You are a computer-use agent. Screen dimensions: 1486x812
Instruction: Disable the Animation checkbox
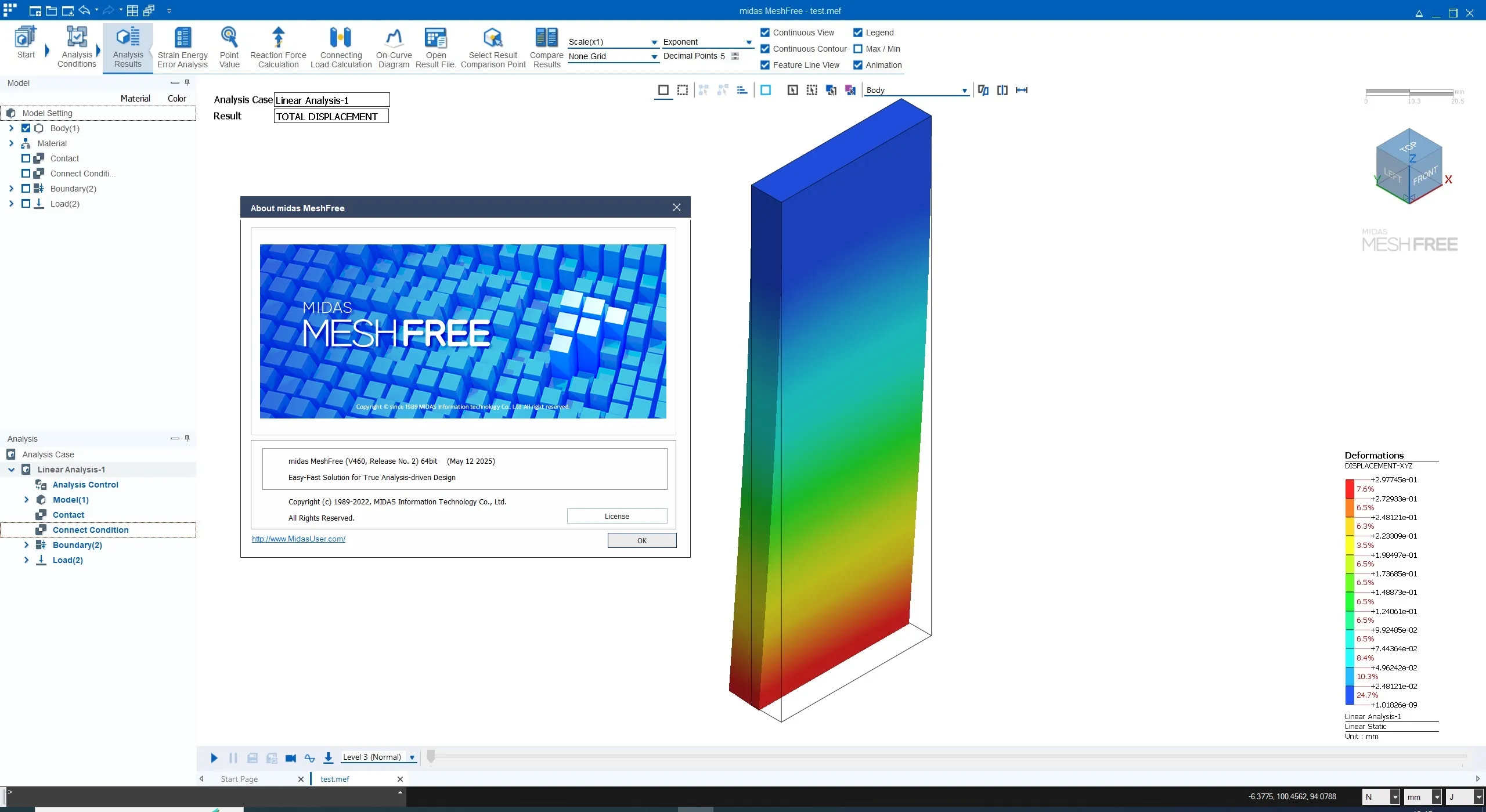858,65
